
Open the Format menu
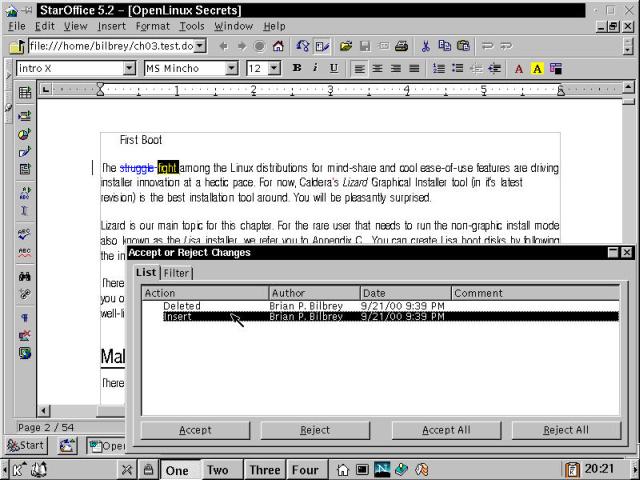(152, 26)
